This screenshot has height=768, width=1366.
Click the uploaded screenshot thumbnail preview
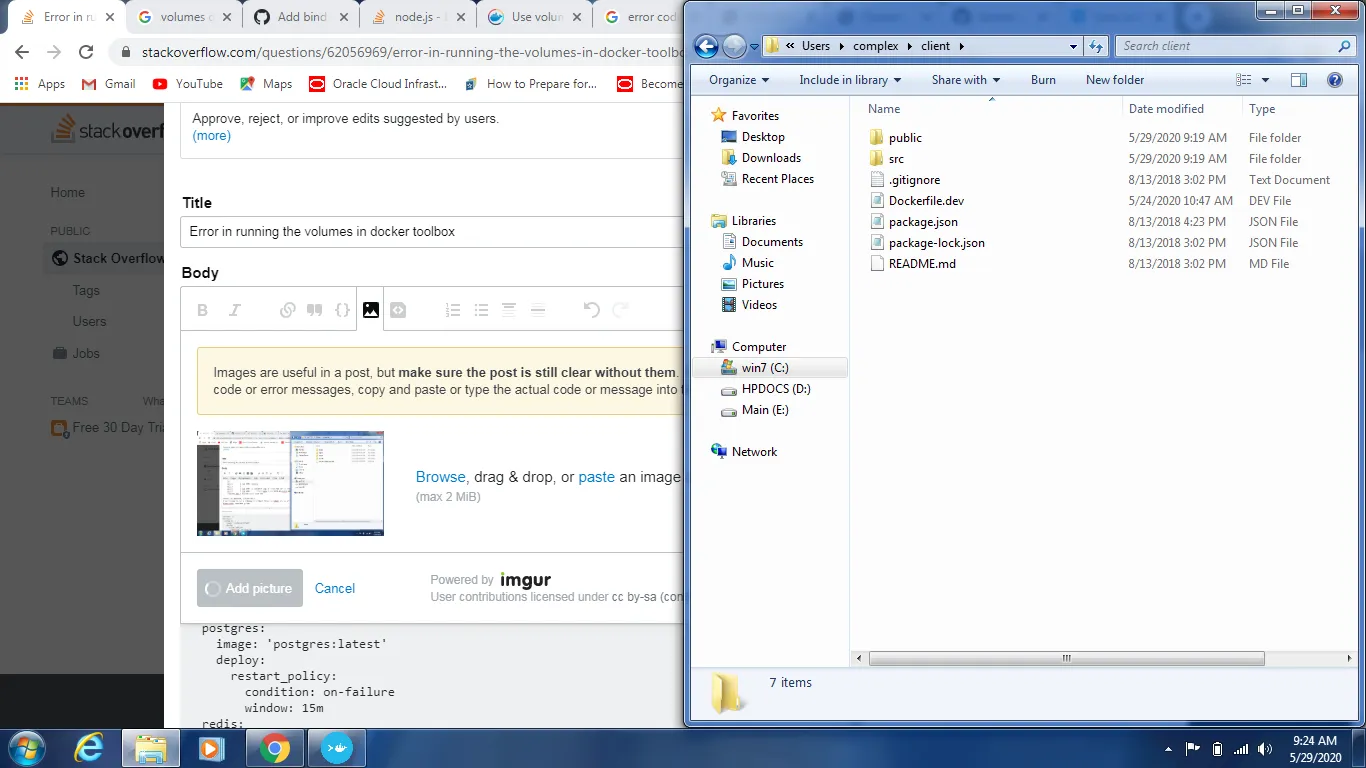point(290,483)
